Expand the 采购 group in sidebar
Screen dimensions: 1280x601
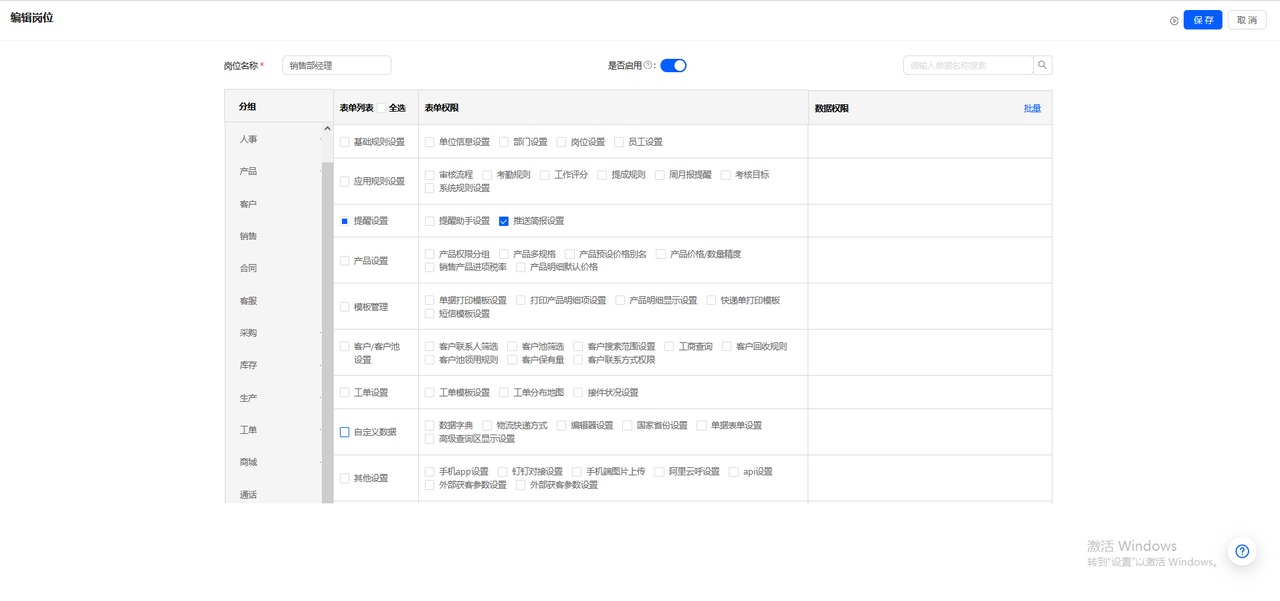point(248,333)
